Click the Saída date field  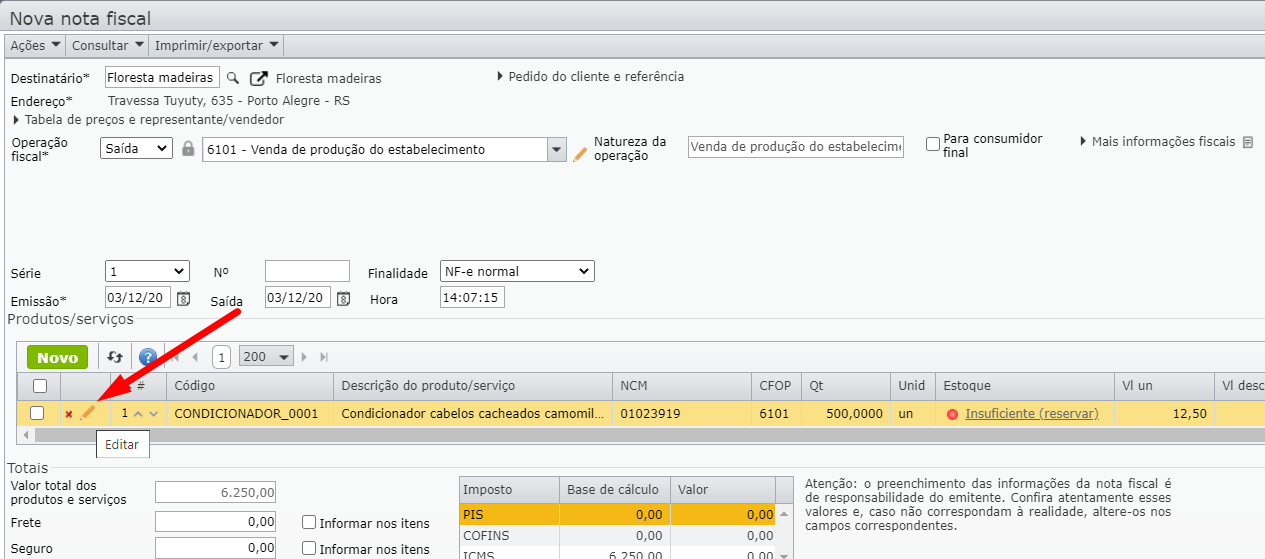pos(298,298)
